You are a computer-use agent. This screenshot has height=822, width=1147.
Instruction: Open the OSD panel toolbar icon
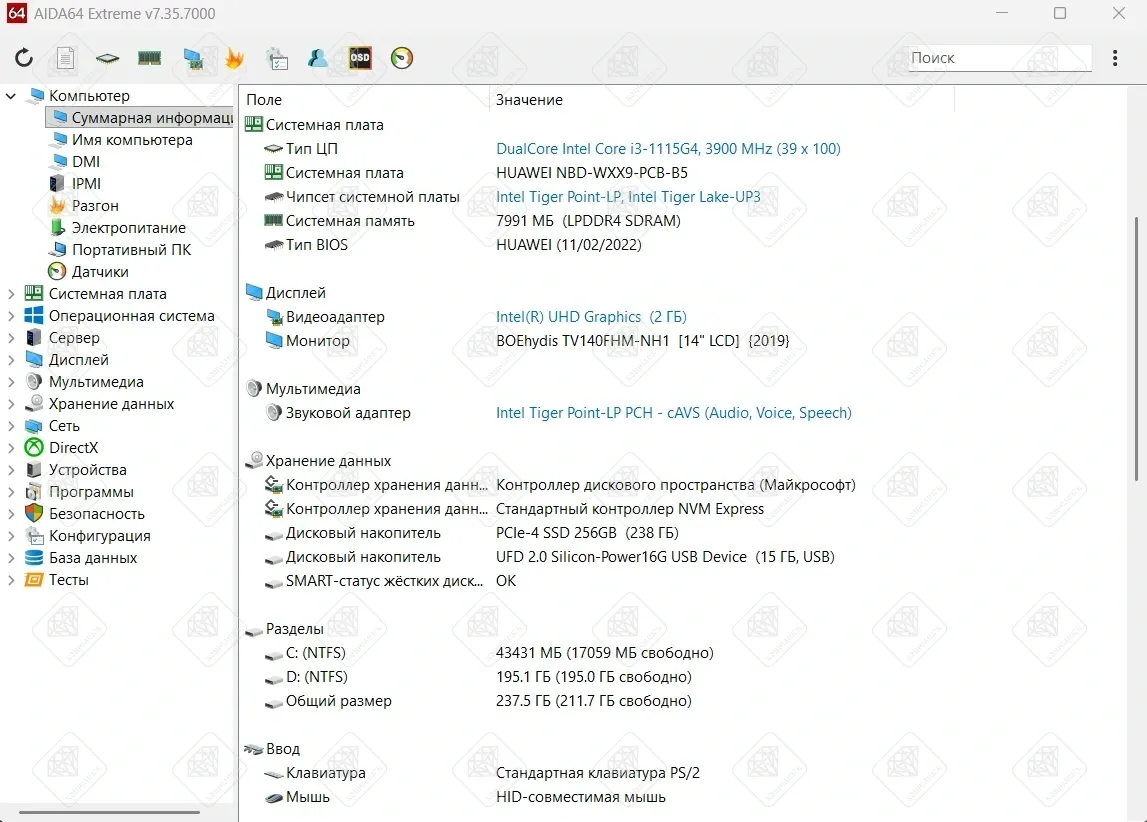360,58
